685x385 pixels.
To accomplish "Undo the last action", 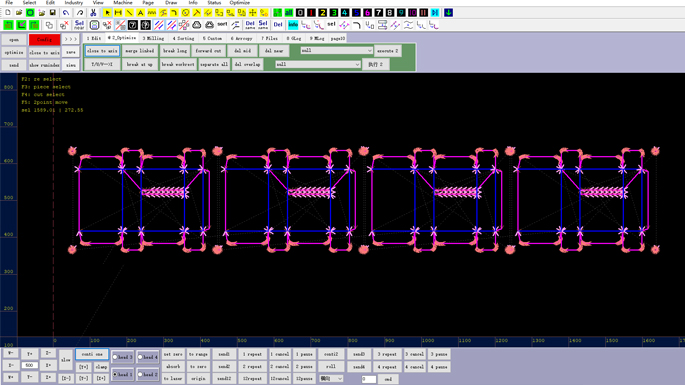I will click(x=66, y=13).
